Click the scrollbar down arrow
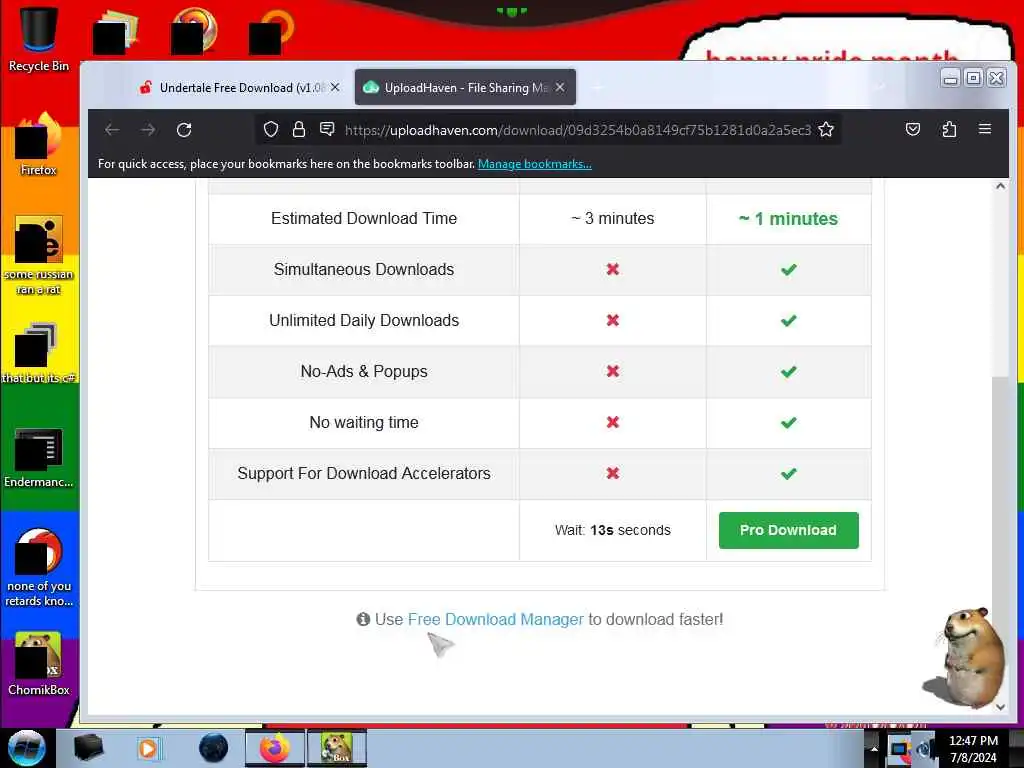This screenshot has height=768, width=1024. click(x=1000, y=707)
